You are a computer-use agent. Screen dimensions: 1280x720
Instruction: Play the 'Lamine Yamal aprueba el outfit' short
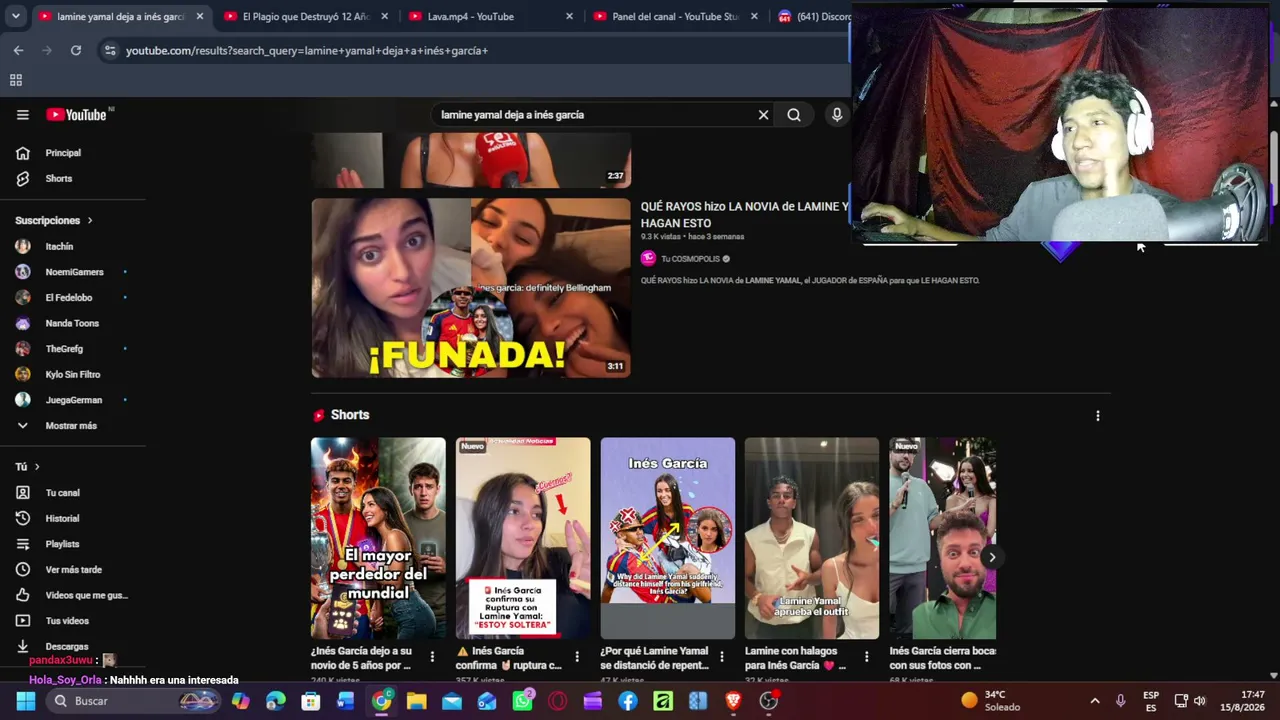pyautogui.click(x=812, y=538)
